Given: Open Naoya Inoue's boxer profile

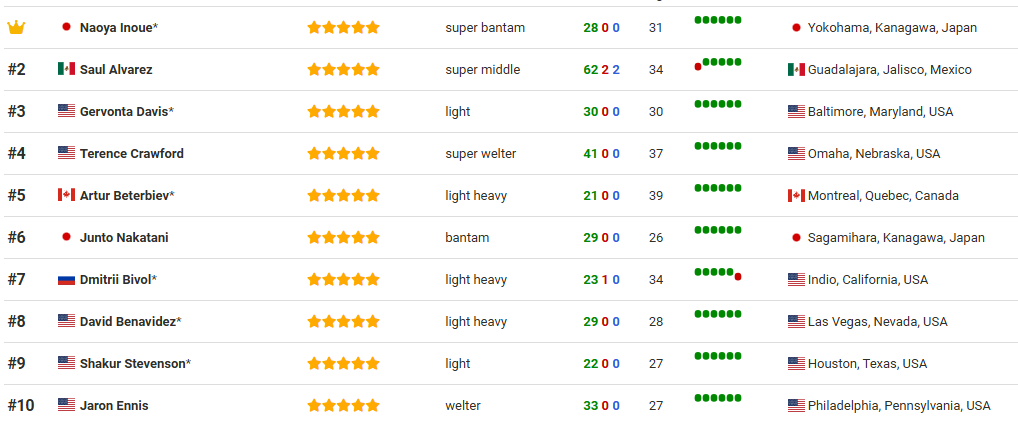Looking at the screenshot, I should point(116,28).
